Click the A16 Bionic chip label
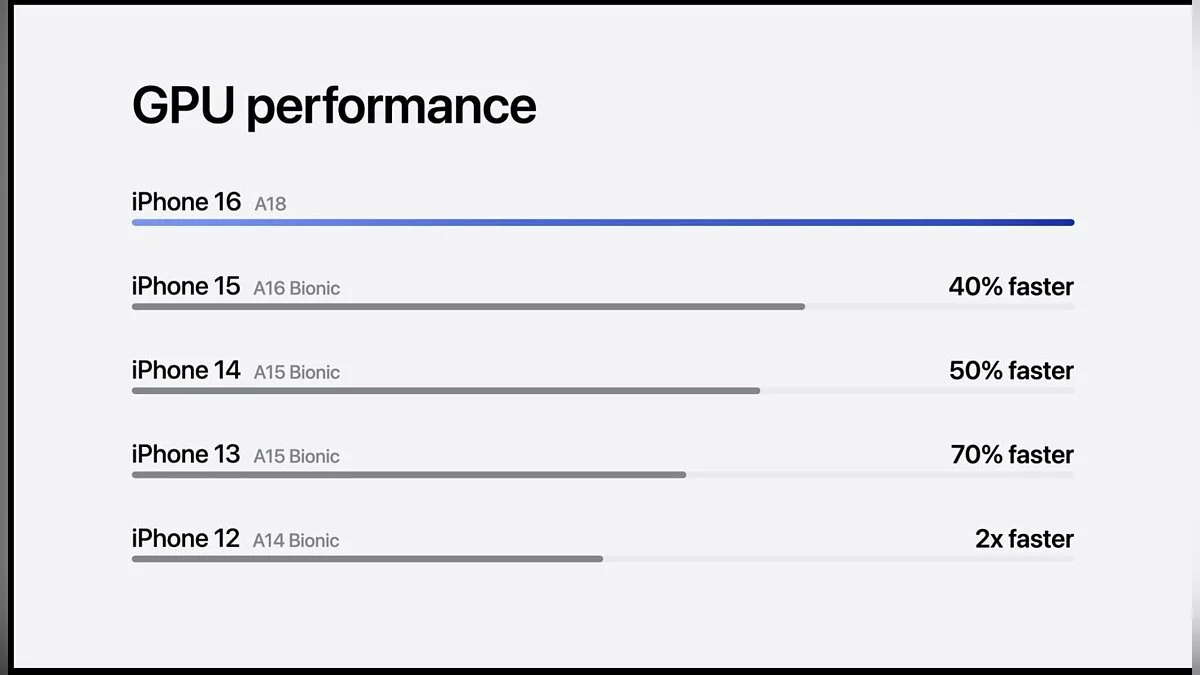The image size is (1200, 675). pyautogui.click(x=296, y=288)
